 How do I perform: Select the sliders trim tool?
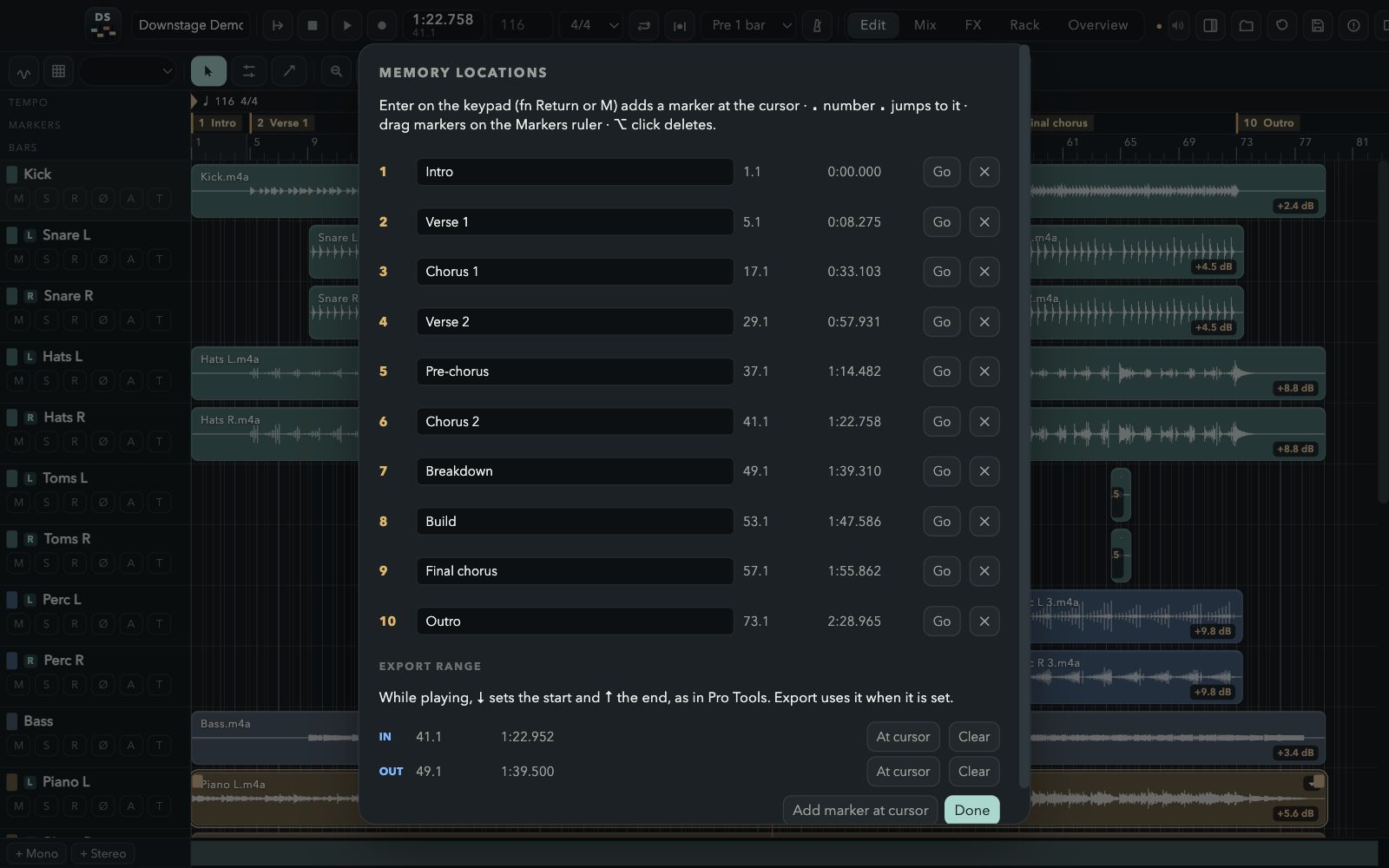tap(249, 71)
